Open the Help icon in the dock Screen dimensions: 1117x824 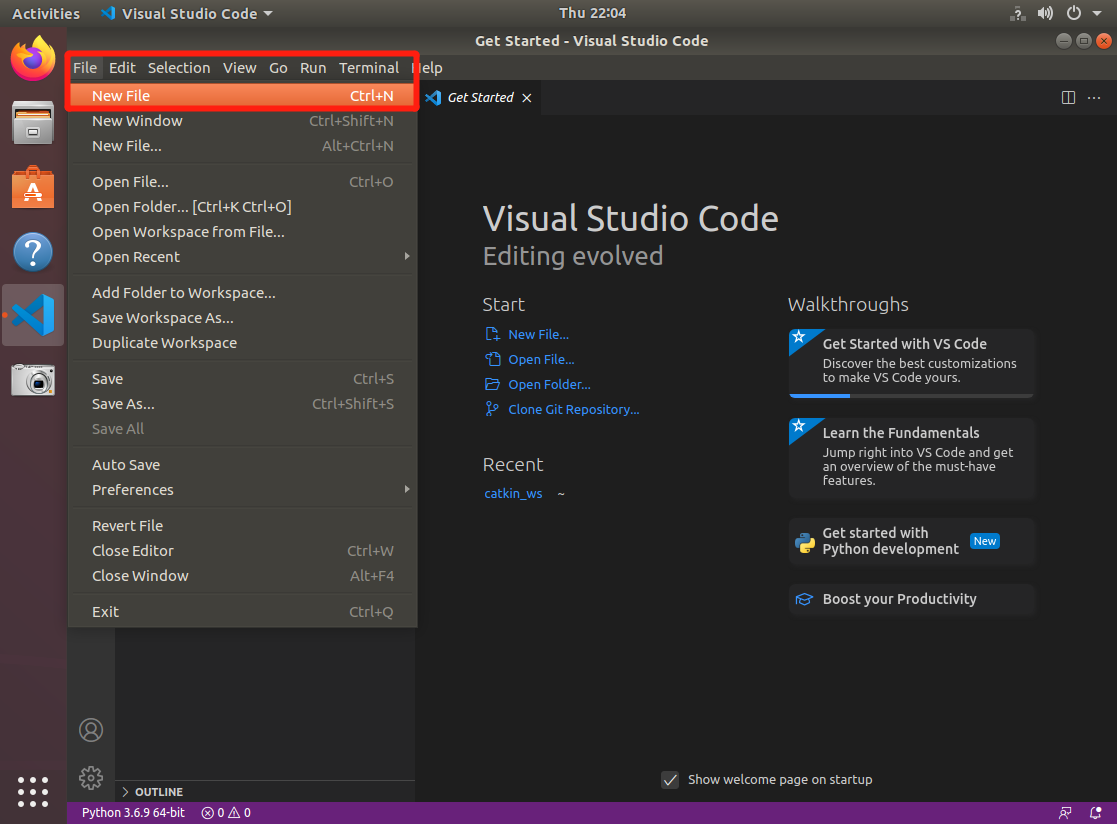coord(33,251)
